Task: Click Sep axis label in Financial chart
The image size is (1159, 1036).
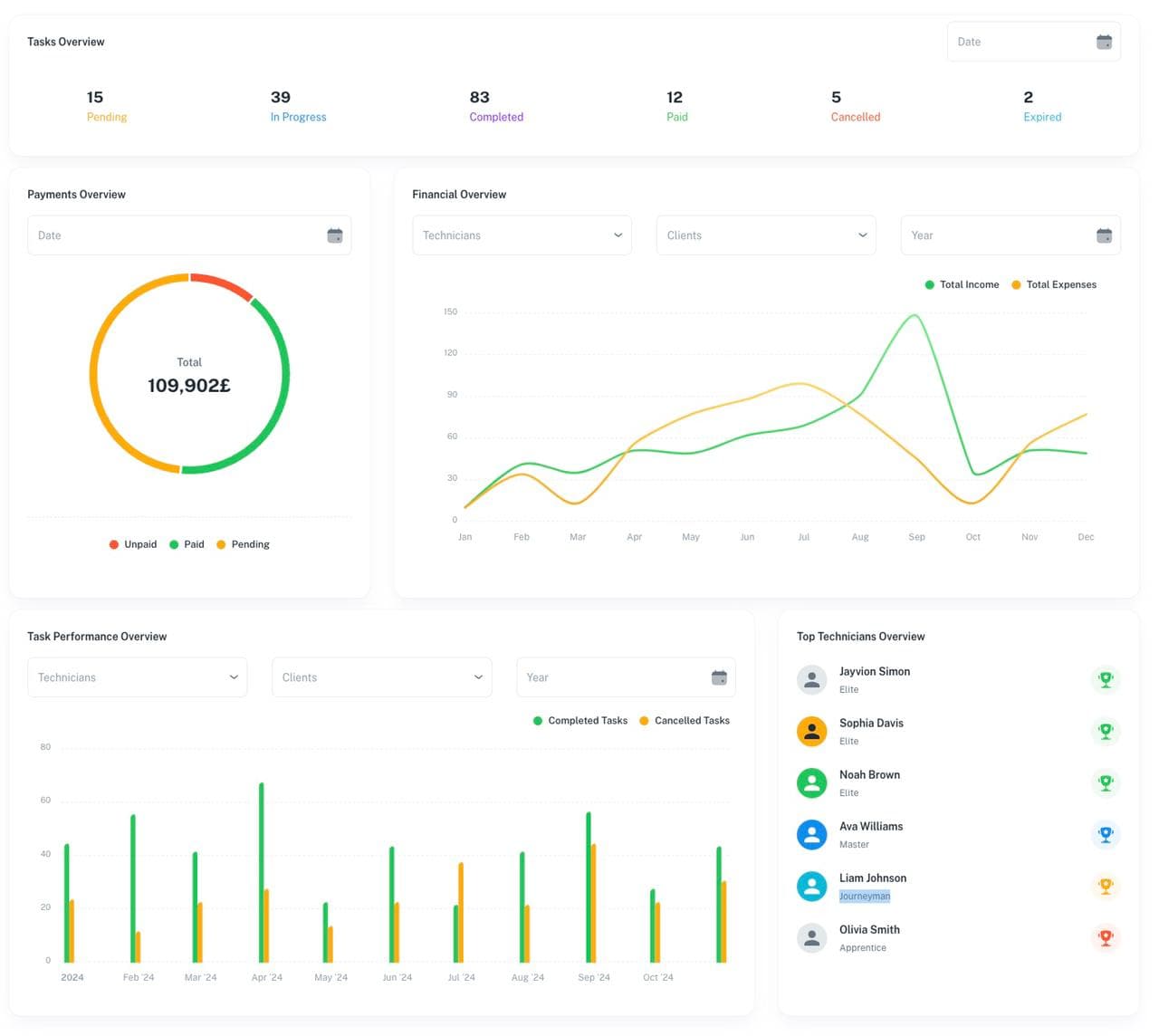Action: tap(916, 537)
